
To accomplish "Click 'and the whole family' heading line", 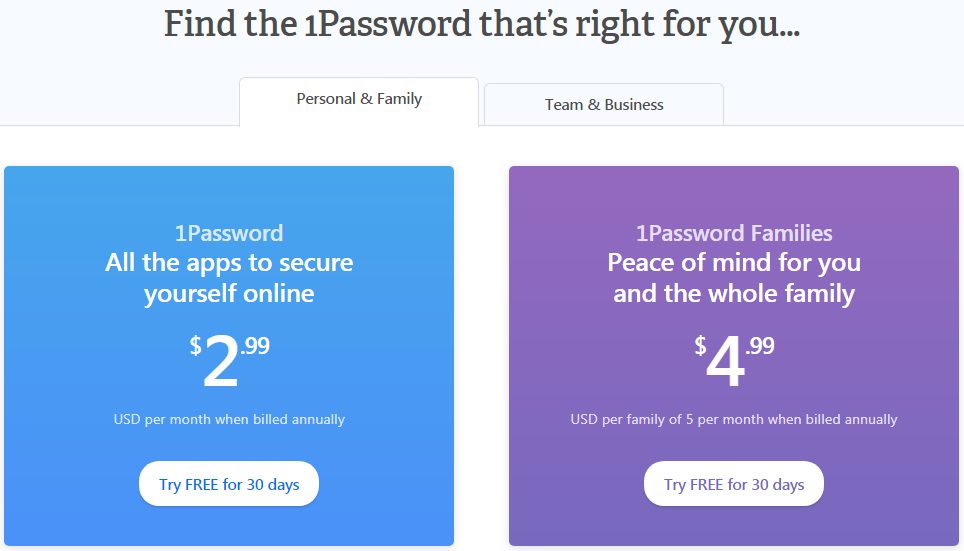I will pos(734,293).
